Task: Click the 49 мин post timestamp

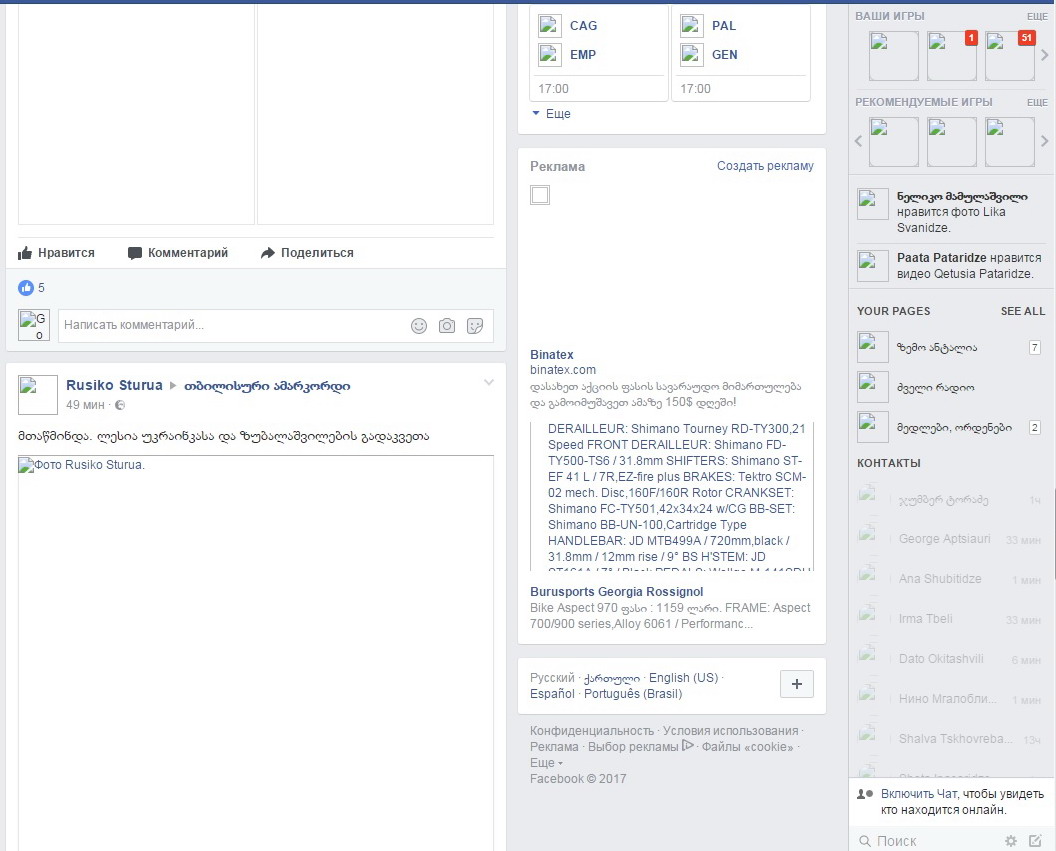Action: [x=85, y=405]
